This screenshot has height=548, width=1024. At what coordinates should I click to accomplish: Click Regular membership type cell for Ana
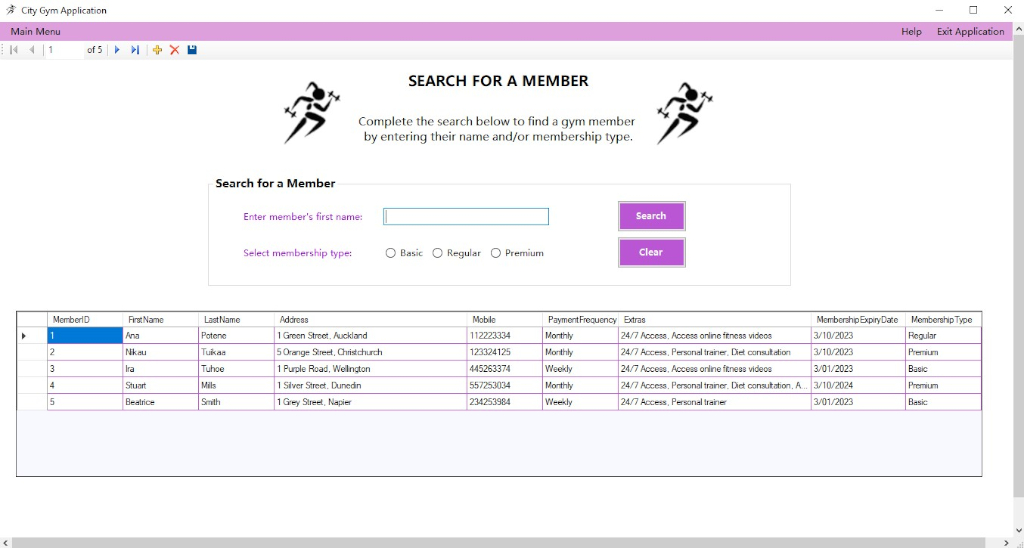(x=943, y=336)
